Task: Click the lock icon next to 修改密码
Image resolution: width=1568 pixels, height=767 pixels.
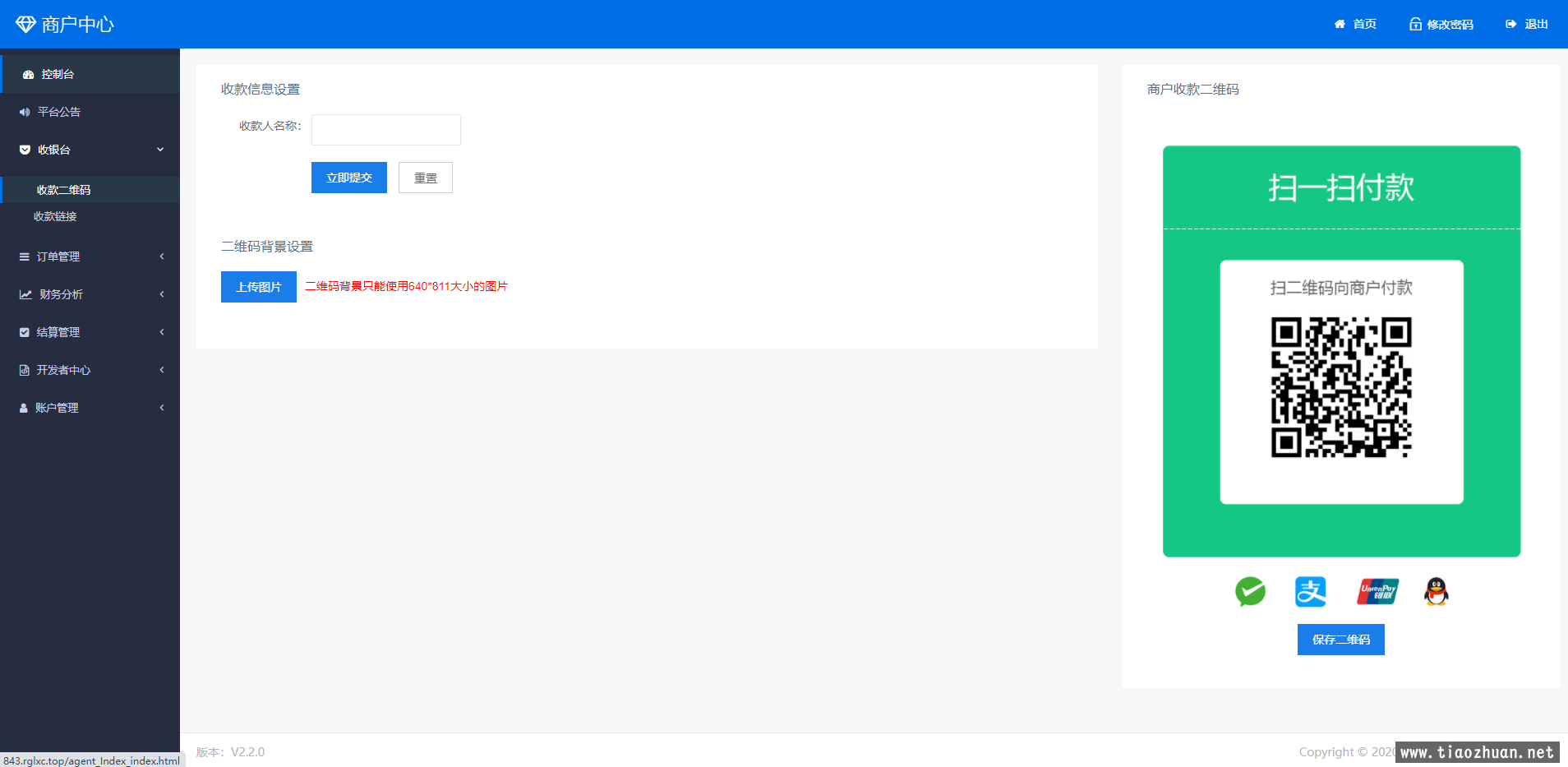Action: [x=1415, y=24]
